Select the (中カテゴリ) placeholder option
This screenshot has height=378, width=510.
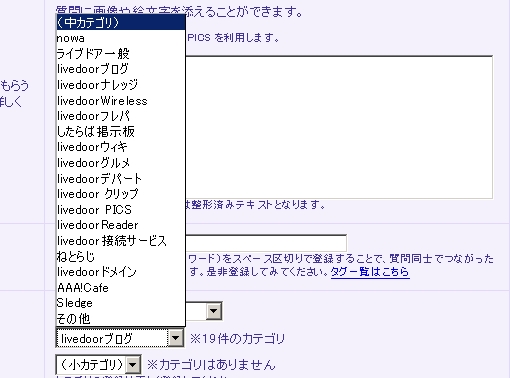[x=121, y=22]
